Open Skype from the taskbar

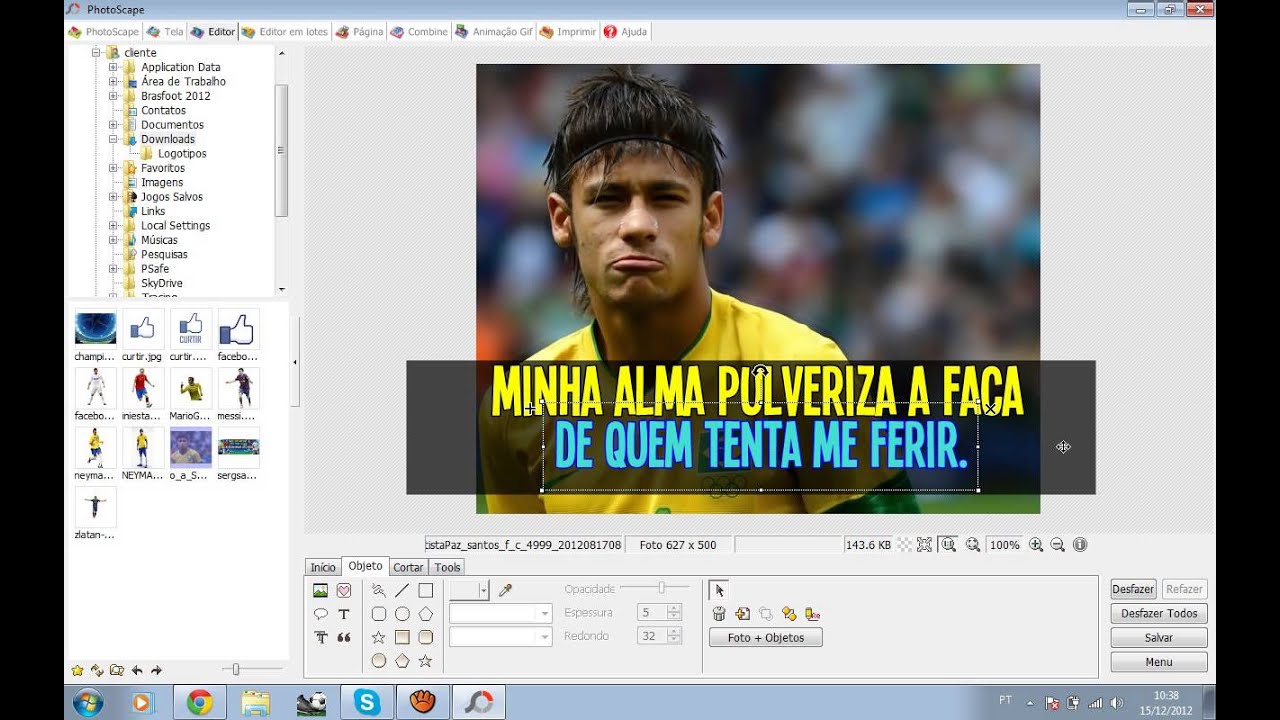coord(367,703)
